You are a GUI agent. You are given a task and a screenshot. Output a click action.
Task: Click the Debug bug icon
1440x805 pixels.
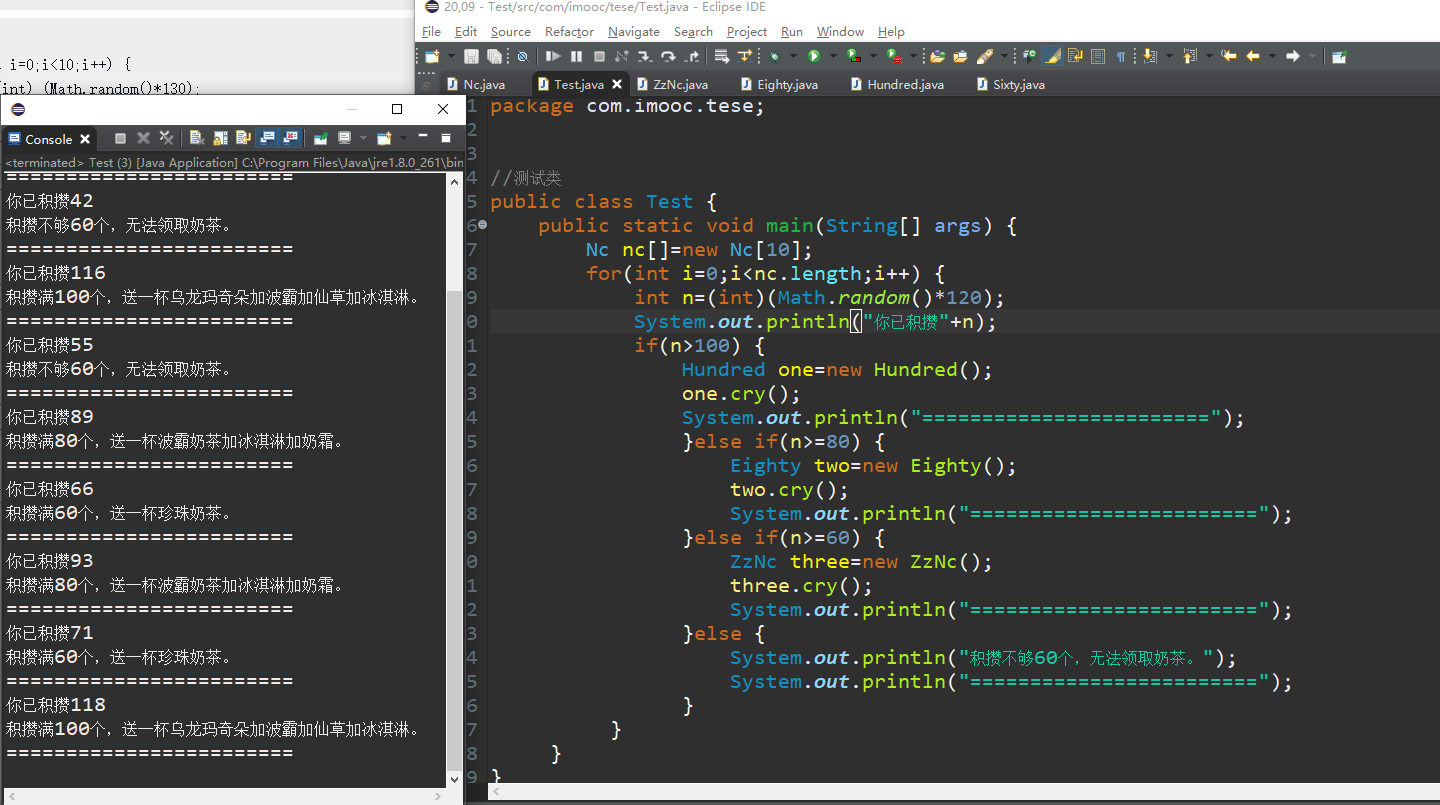point(774,56)
